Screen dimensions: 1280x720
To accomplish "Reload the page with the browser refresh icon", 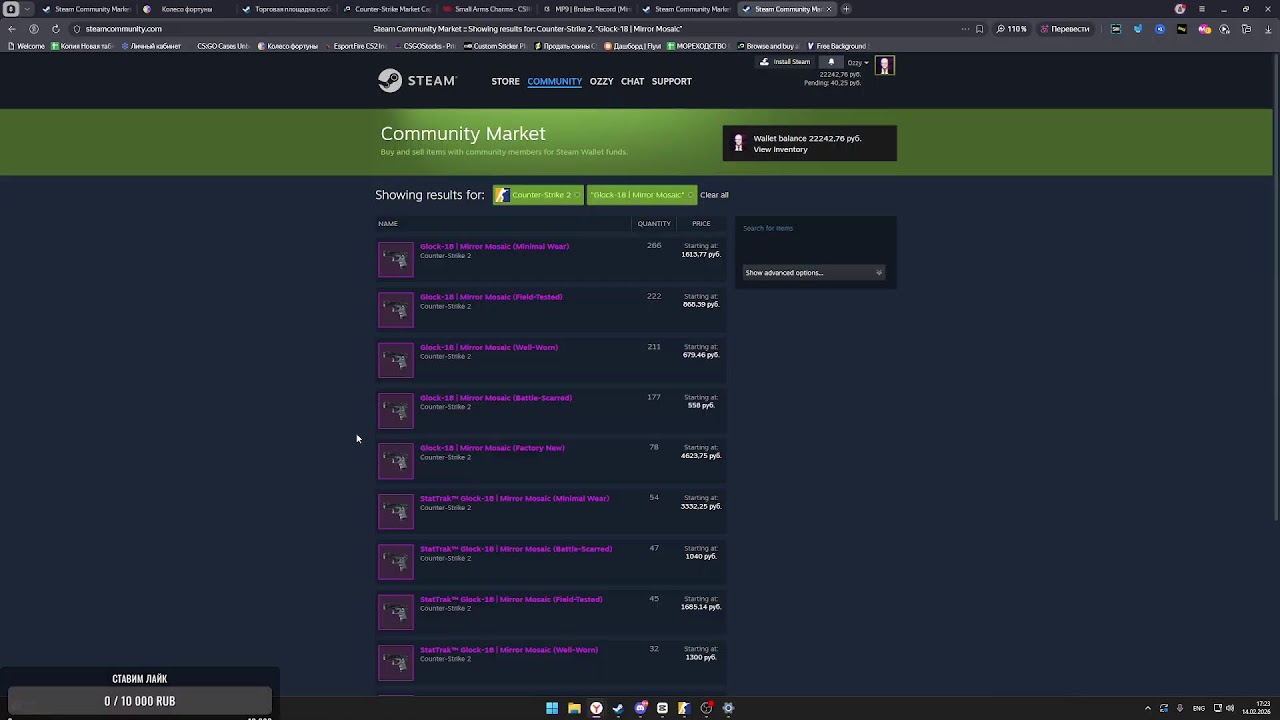I will [x=55, y=29].
